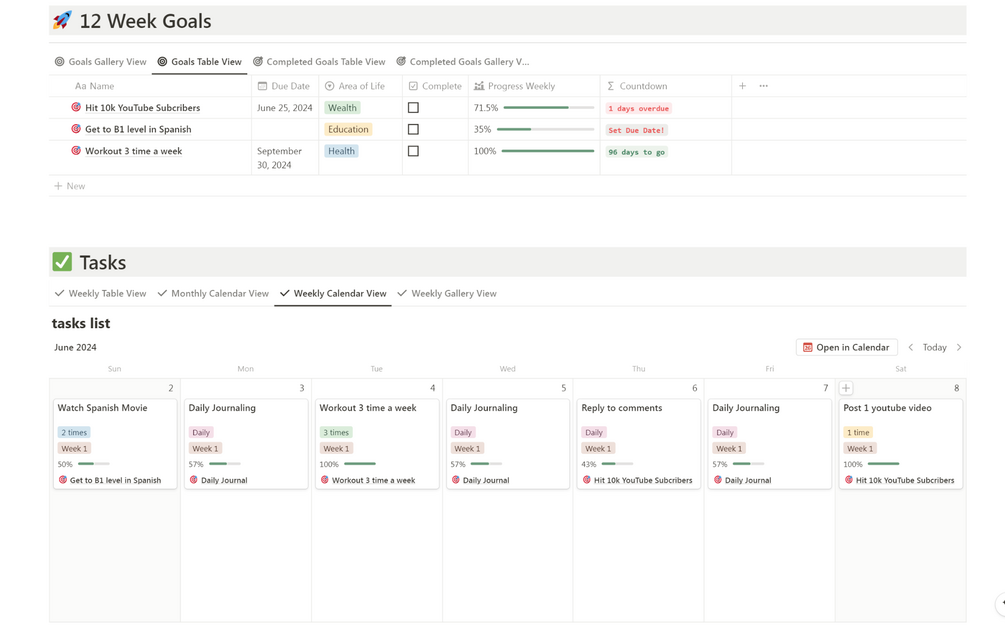Screen dimensions: 1005x628
Task: Click plus icon on Saturday 8 calendar cell
Action: click(846, 388)
